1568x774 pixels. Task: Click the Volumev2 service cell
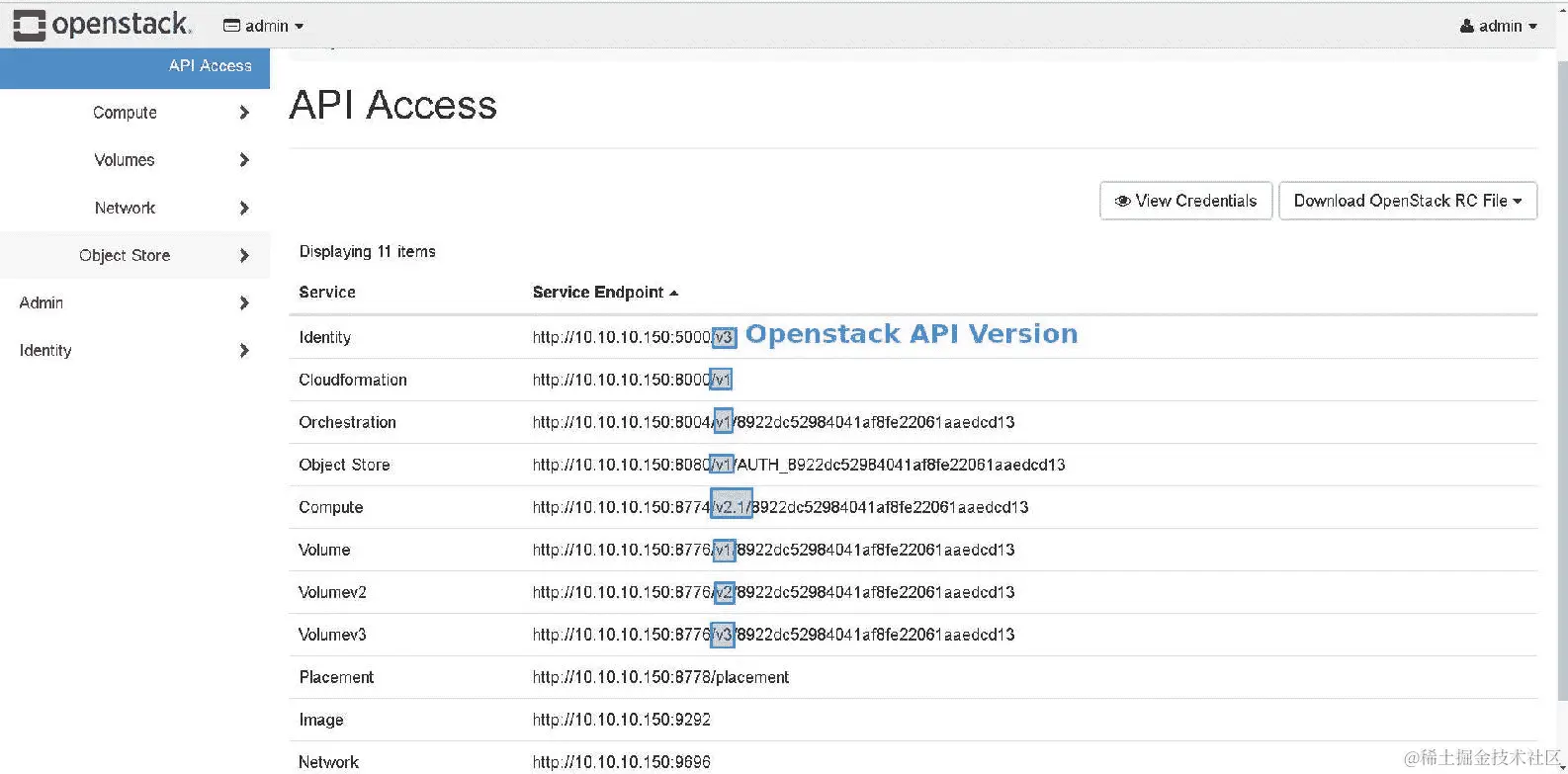(332, 592)
